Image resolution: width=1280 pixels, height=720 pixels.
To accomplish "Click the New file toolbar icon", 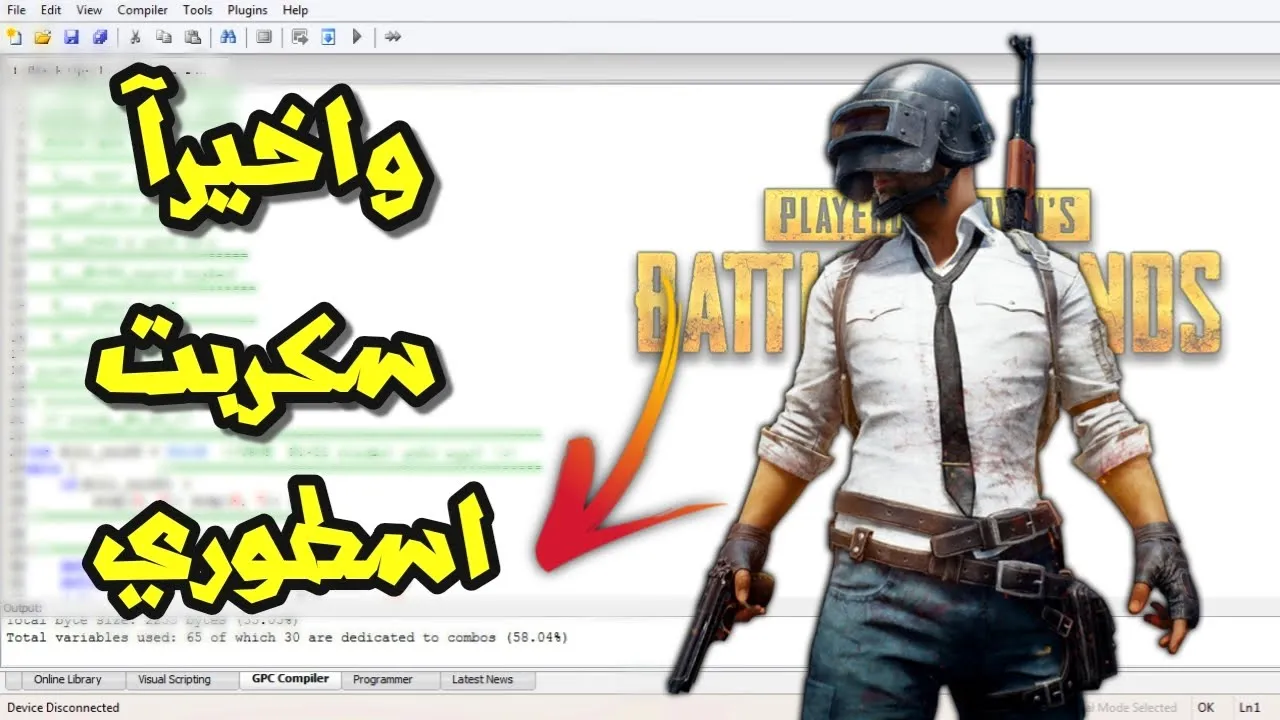I will [14, 37].
